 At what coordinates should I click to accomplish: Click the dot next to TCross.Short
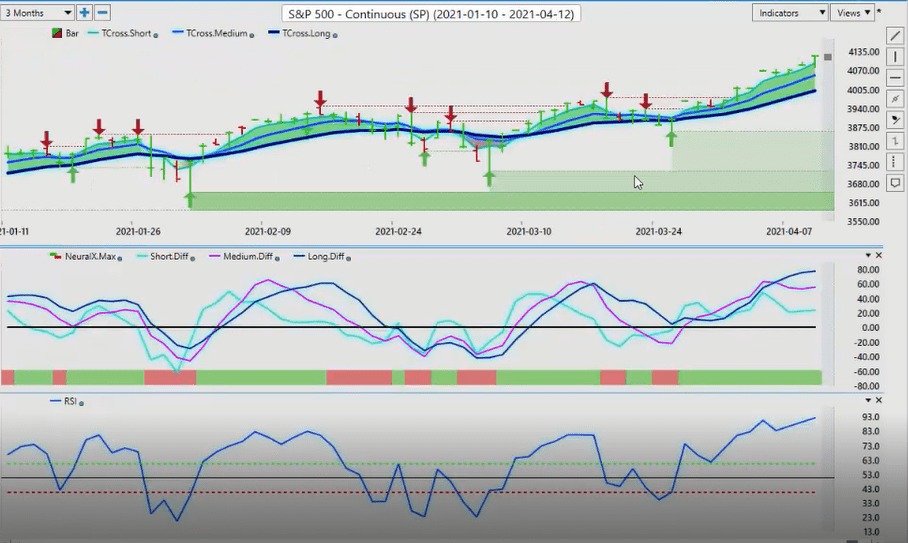coord(156,35)
